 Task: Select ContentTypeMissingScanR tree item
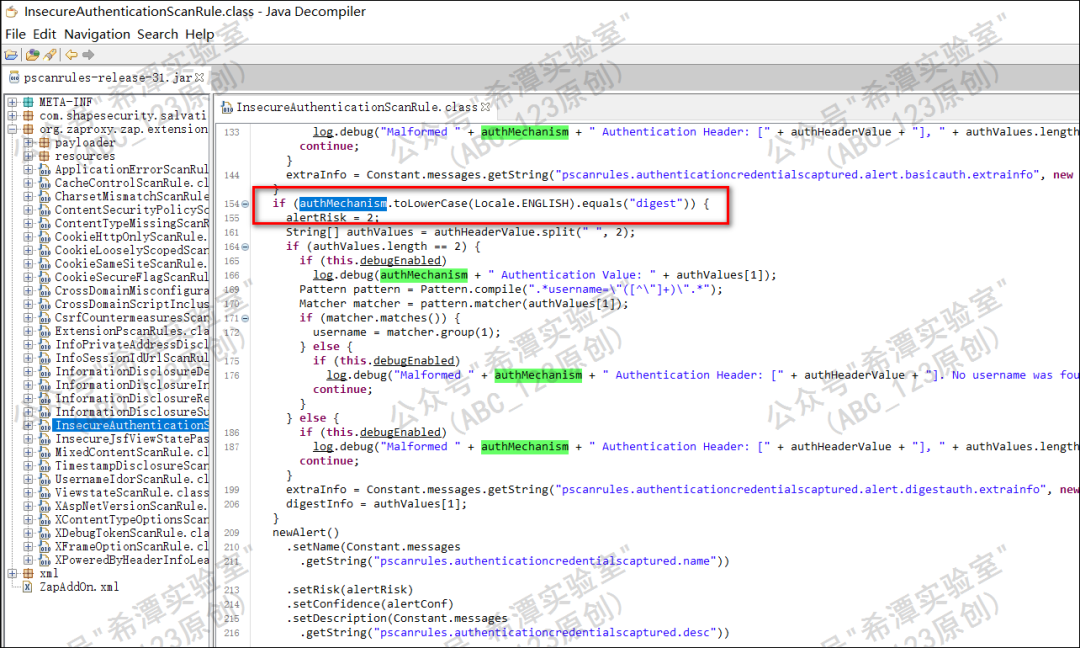click(x=131, y=223)
